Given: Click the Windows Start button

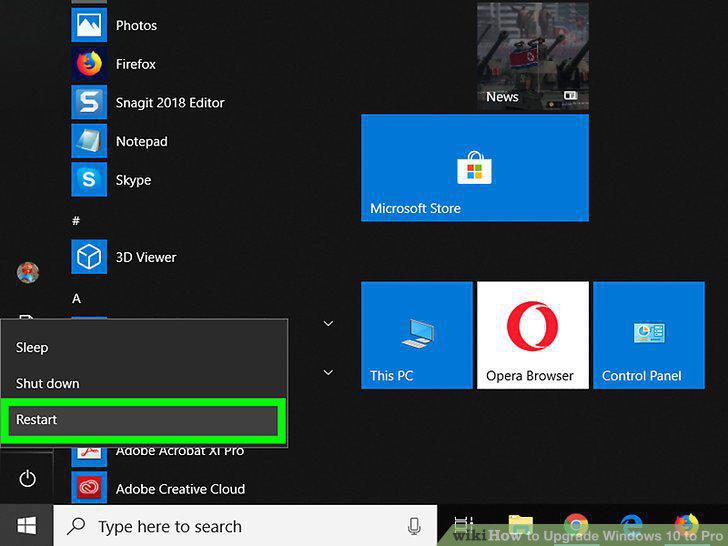Looking at the screenshot, I should (x=26, y=526).
